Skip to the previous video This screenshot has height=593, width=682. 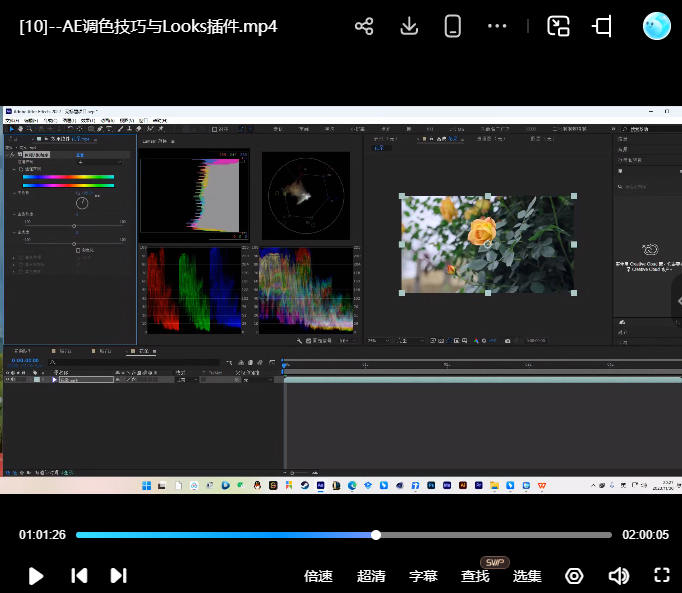coord(79,575)
